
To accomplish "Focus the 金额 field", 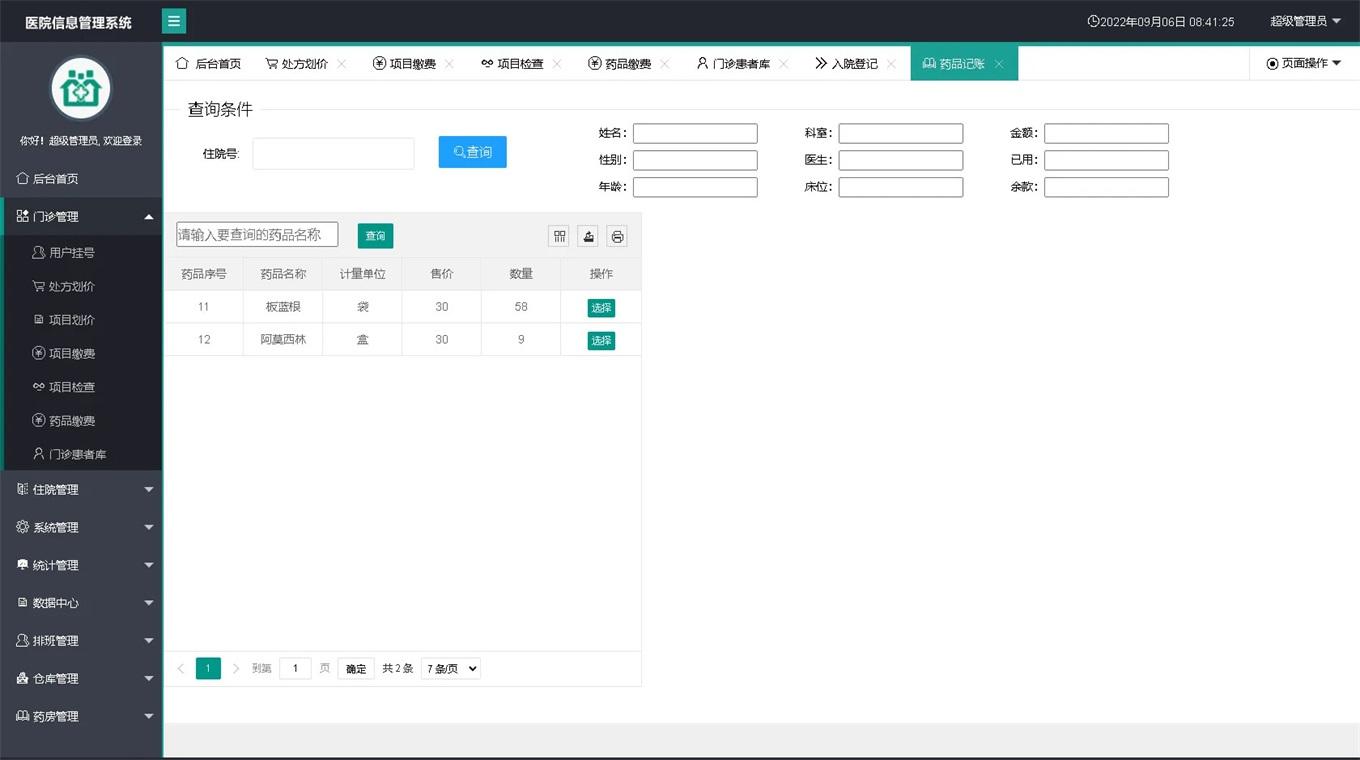I will pyautogui.click(x=1106, y=133).
